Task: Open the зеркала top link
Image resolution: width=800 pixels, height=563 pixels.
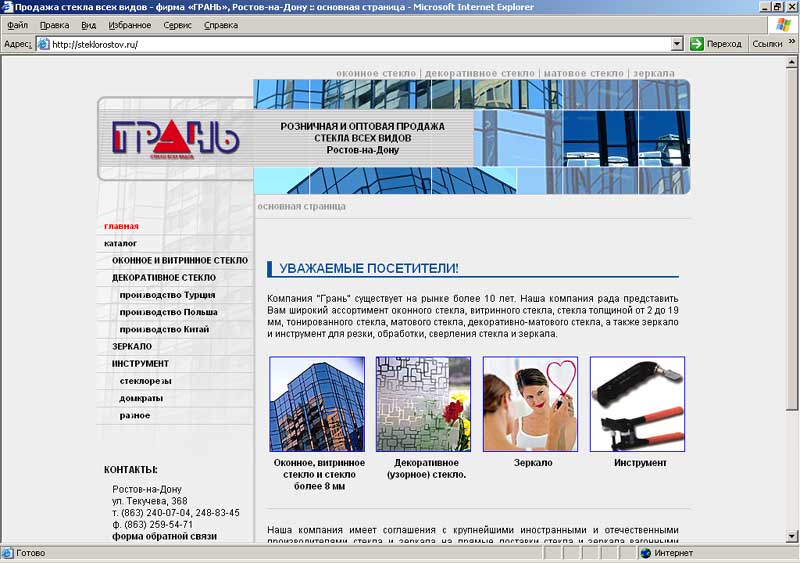Action: (x=654, y=74)
